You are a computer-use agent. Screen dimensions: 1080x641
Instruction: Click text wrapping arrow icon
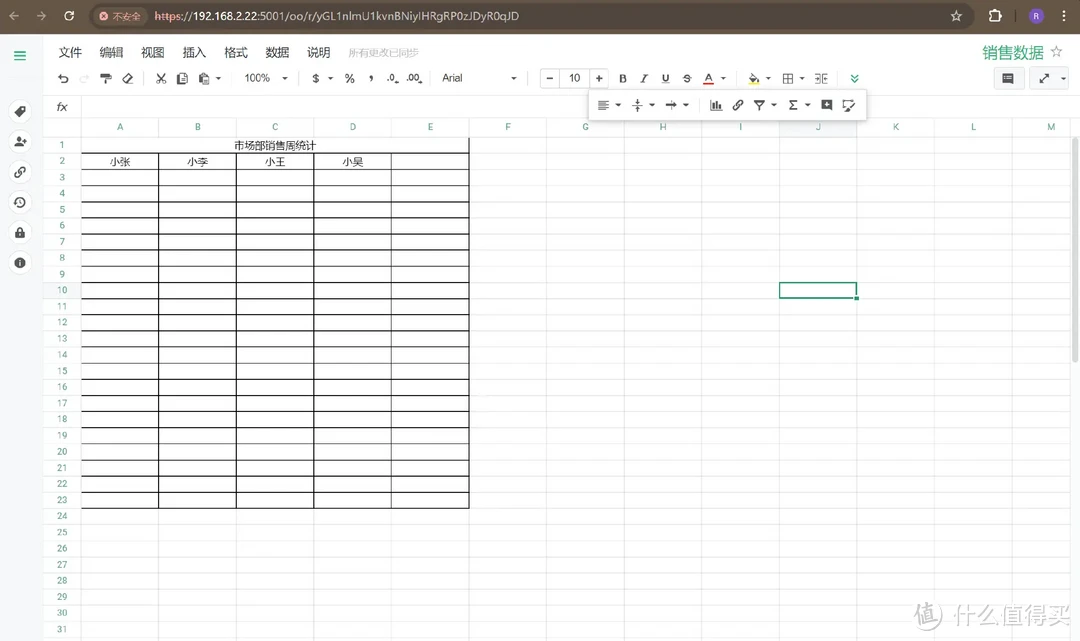(671, 105)
